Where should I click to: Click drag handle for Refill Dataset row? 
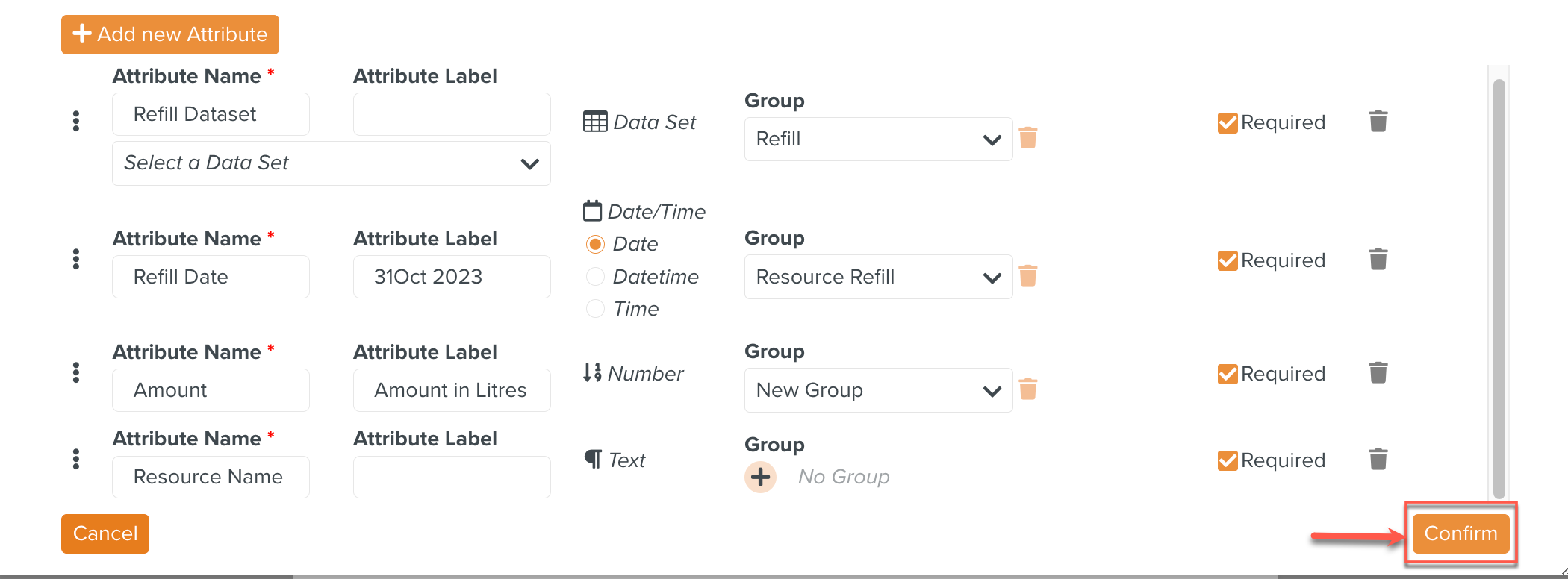76,122
